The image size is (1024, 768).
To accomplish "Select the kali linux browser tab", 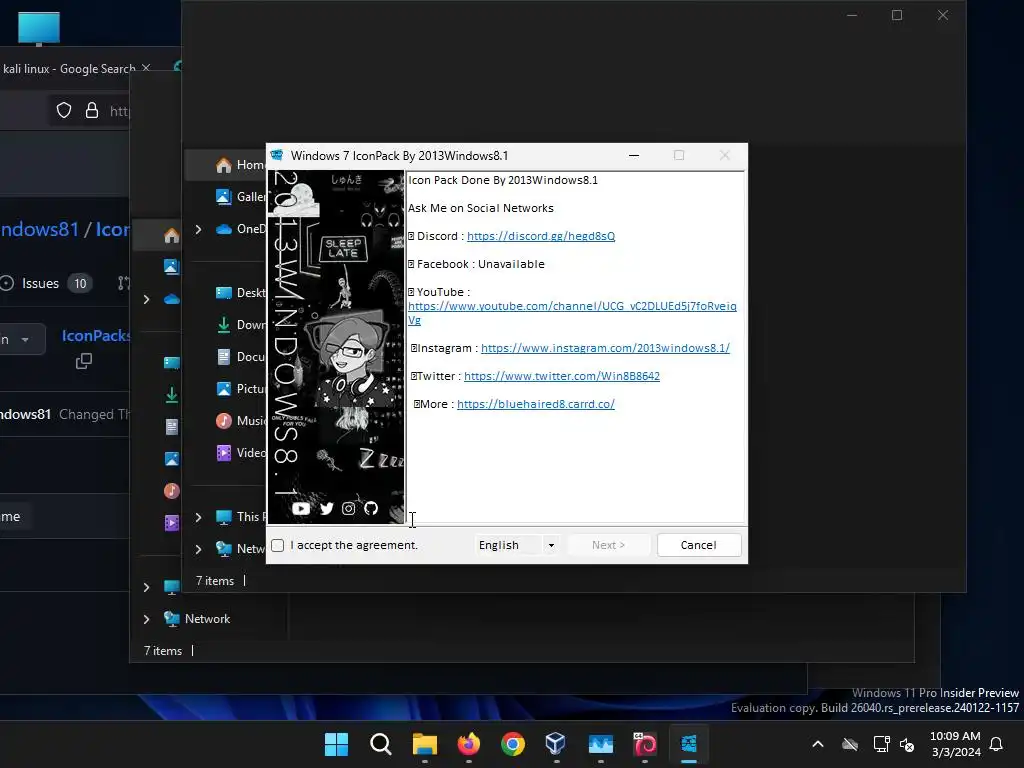I will pyautogui.click(x=69, y=69).
